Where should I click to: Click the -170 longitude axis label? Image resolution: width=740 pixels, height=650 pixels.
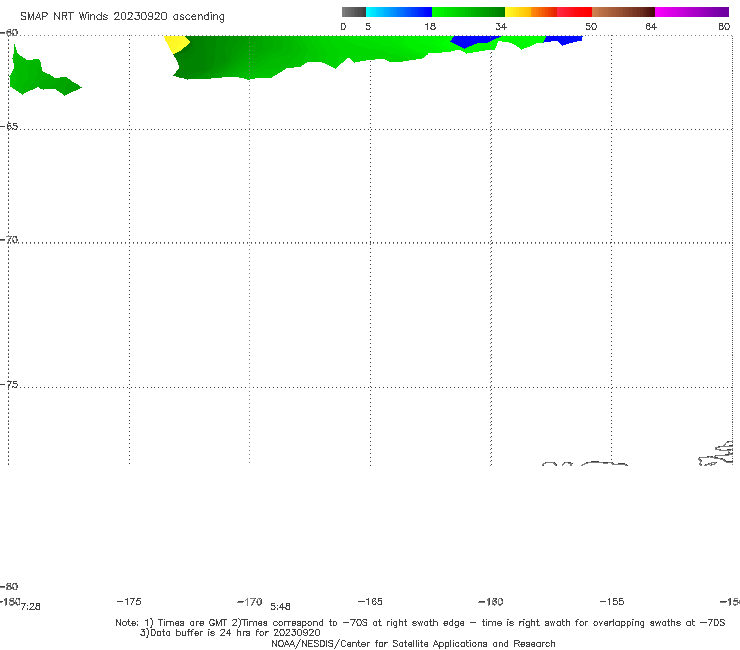tap(250, 602)
